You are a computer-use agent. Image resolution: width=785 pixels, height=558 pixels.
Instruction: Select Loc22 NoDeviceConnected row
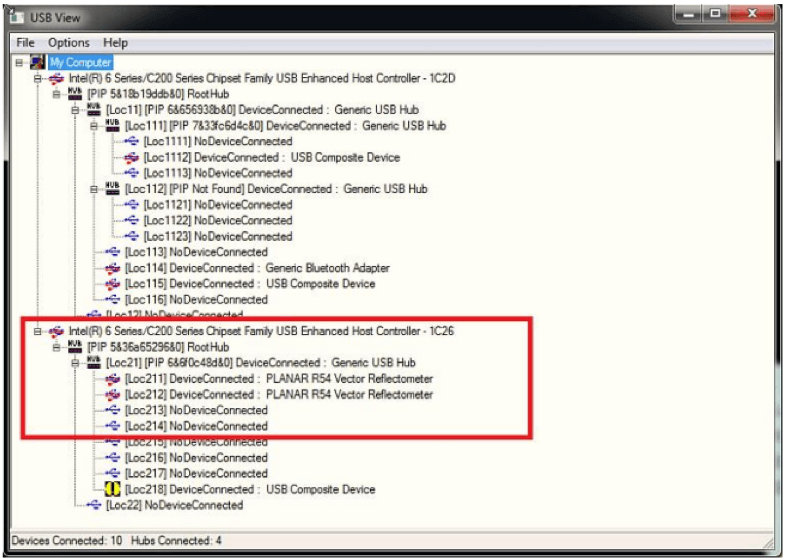pos(175,505)
